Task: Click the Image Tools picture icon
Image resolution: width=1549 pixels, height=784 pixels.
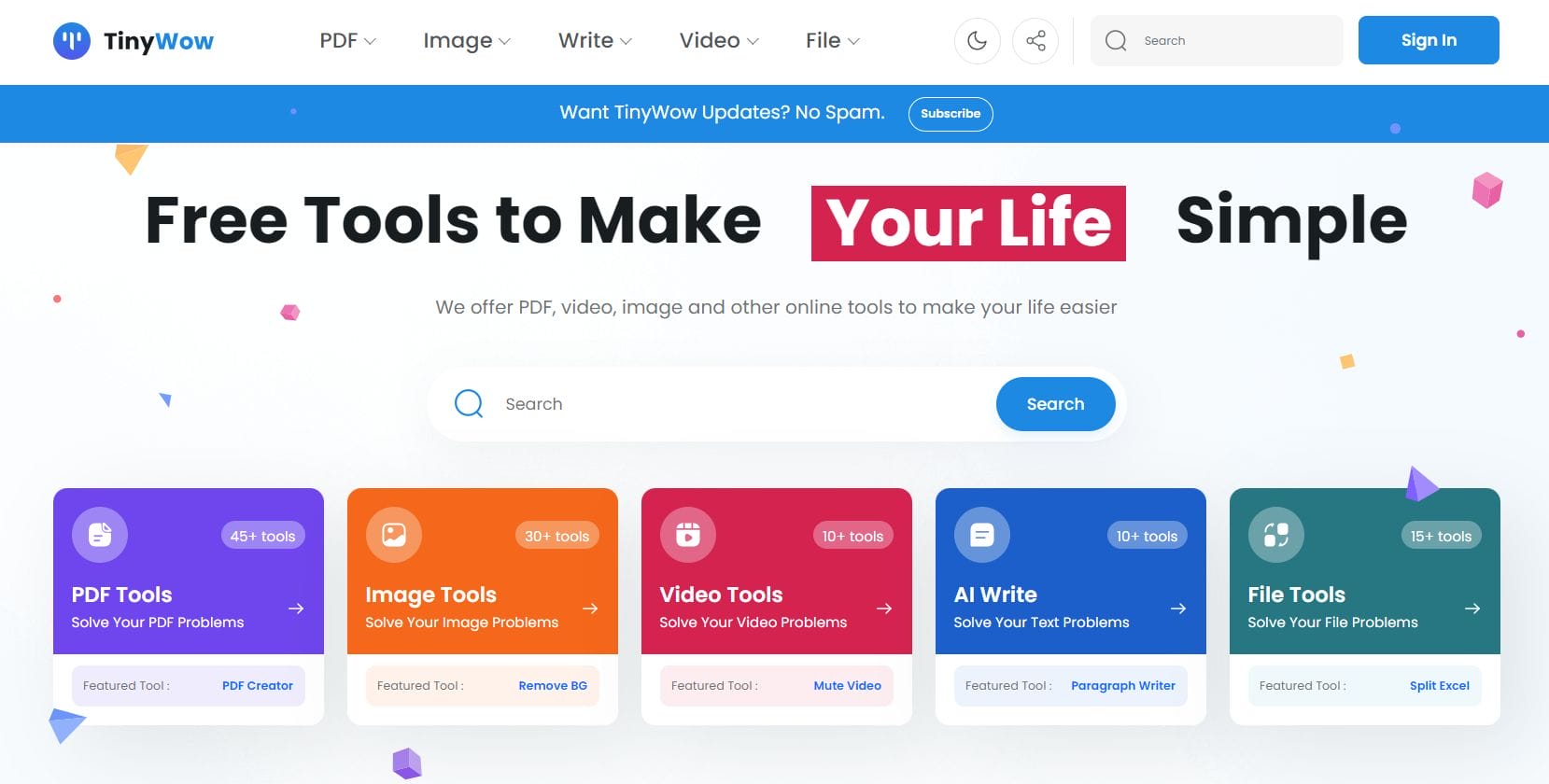Action: click(x=394, y=535)
